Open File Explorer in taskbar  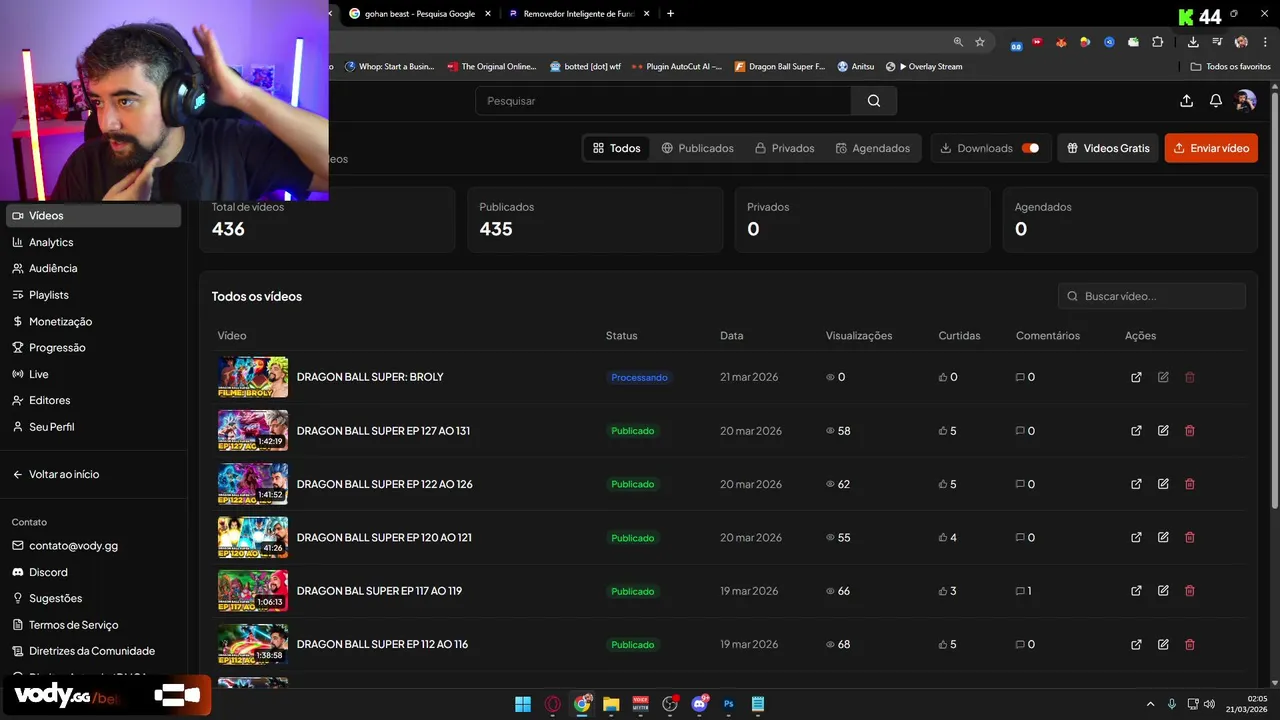click(611, 704)
